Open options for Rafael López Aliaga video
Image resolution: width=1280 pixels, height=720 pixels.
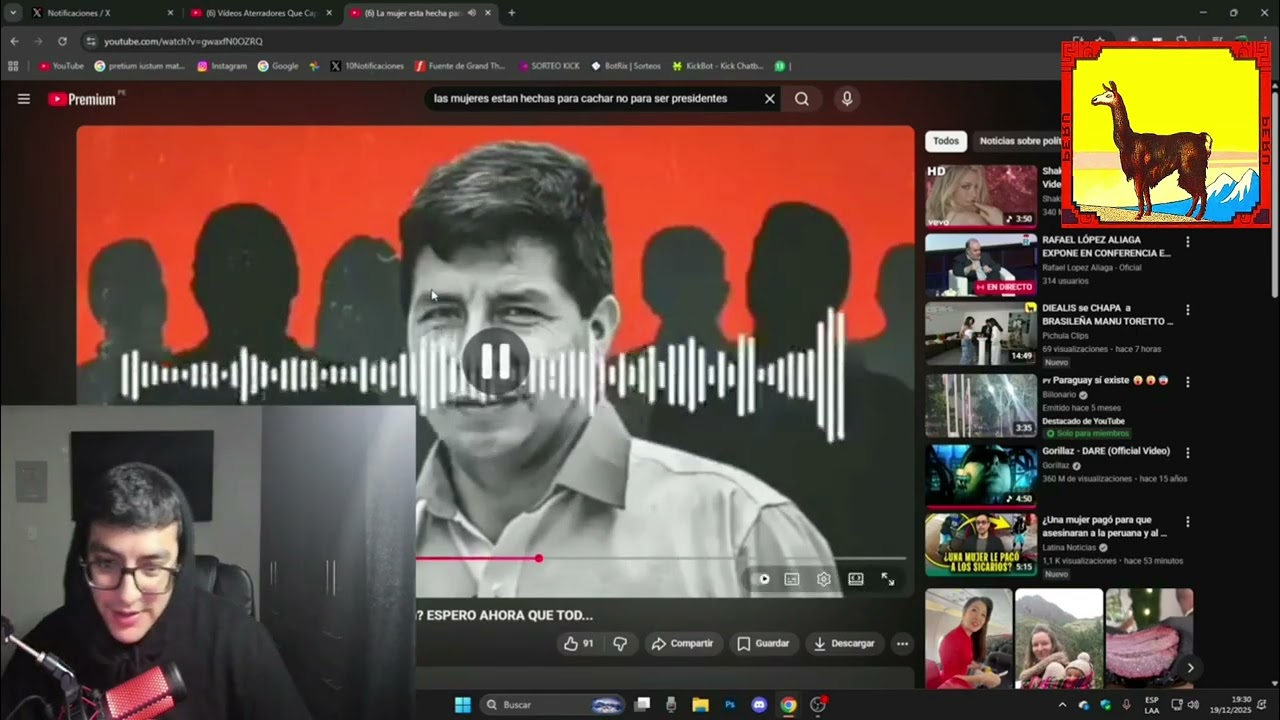(x=1188, y=242)
